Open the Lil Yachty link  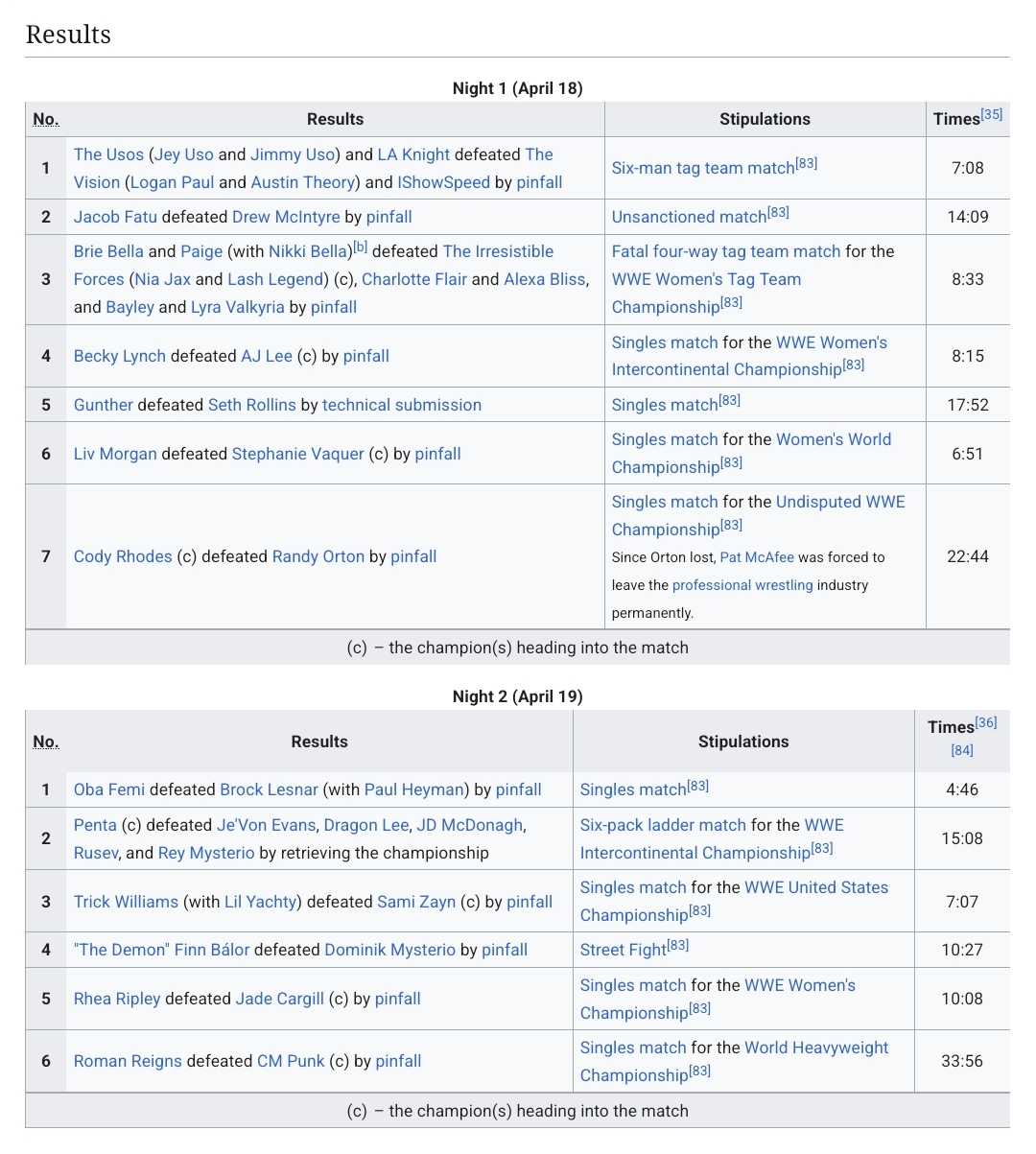point(261,902)
